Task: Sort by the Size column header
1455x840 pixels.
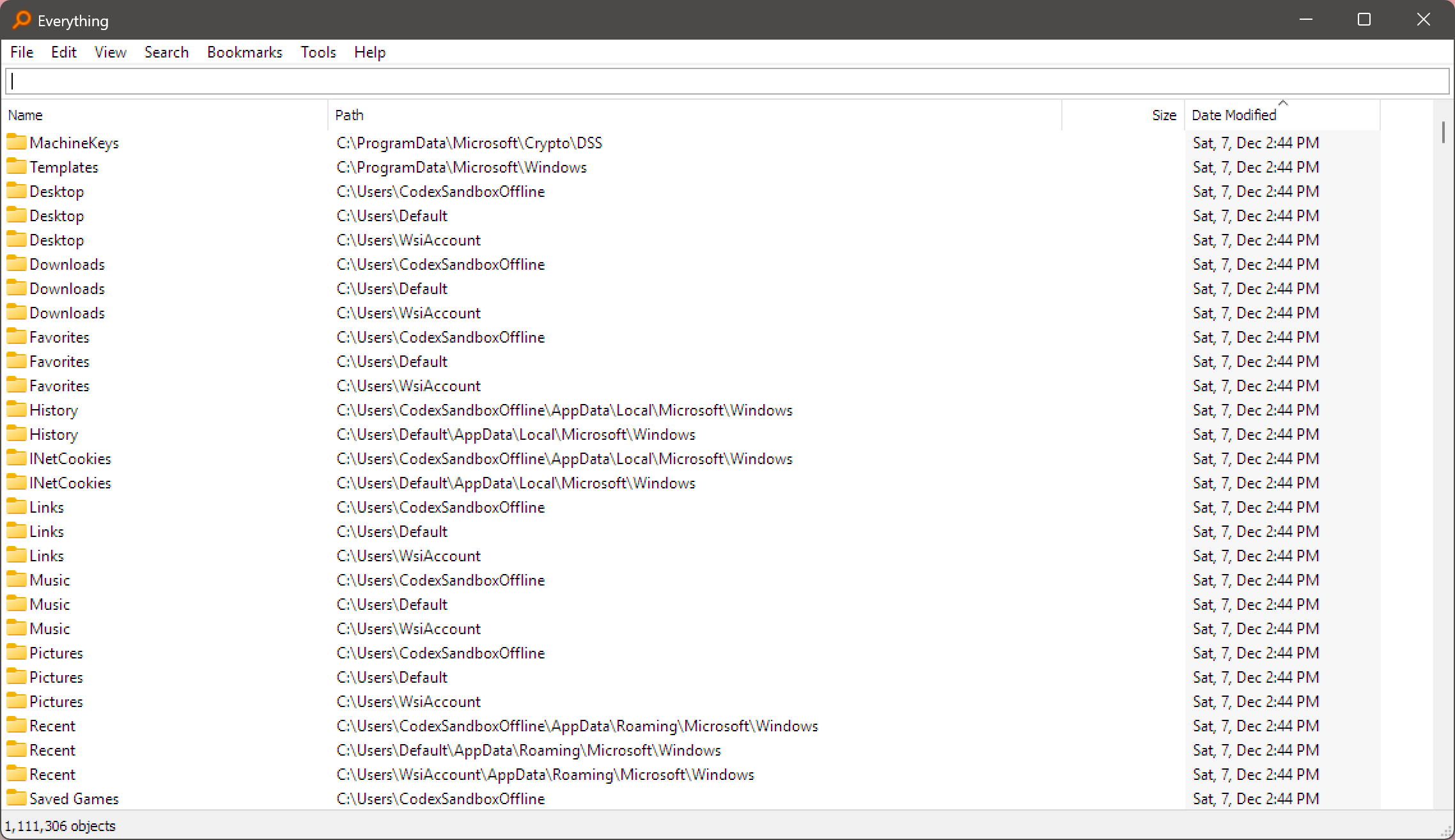Action: pyautogui.click(x=1123, y=115)
